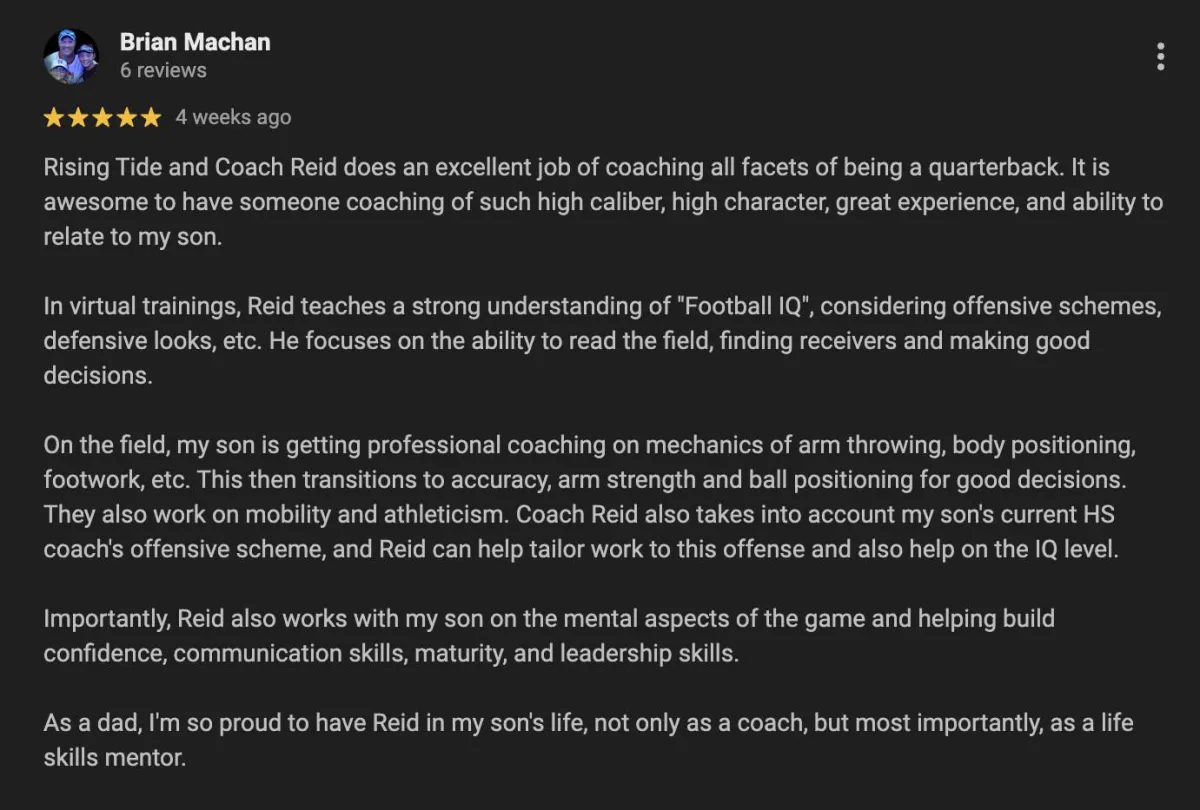Click paragraph beginning "Importantly, Reid also works"
The width and height of the screenshot is (1200, 810).
tap(549, 636)
